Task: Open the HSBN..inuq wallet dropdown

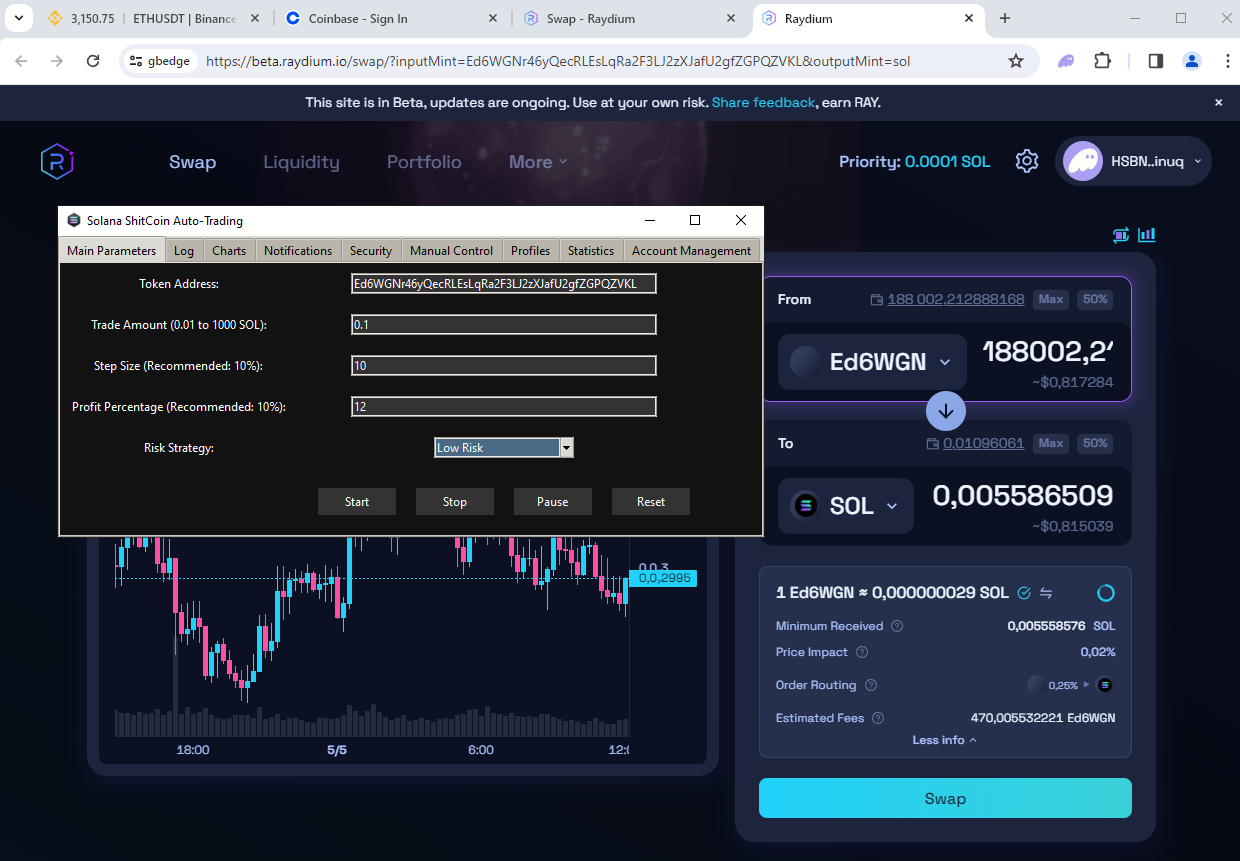Action: (x=1134, y=161)
